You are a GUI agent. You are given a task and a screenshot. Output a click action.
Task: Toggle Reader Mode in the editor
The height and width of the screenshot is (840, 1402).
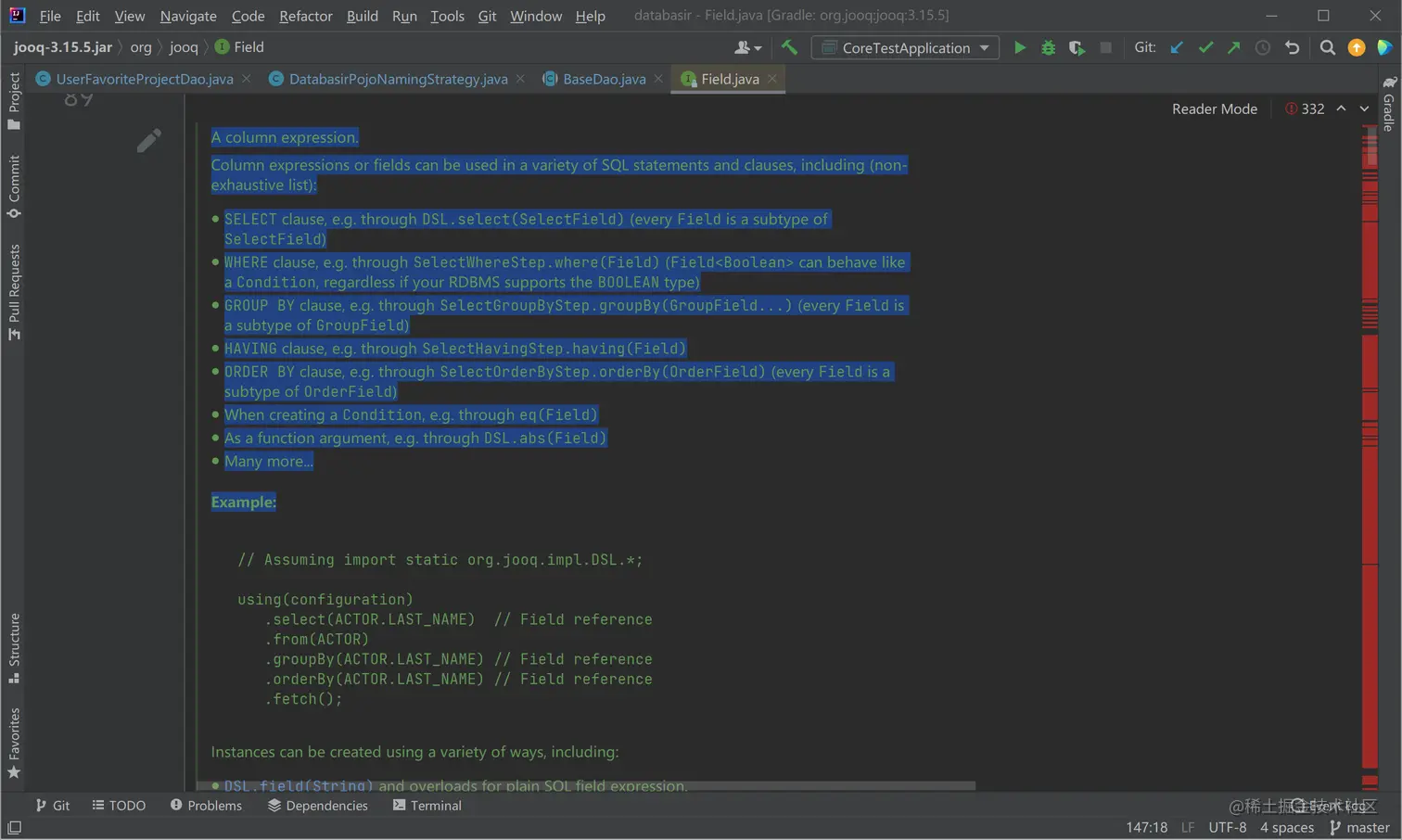tap(1215, 108)
